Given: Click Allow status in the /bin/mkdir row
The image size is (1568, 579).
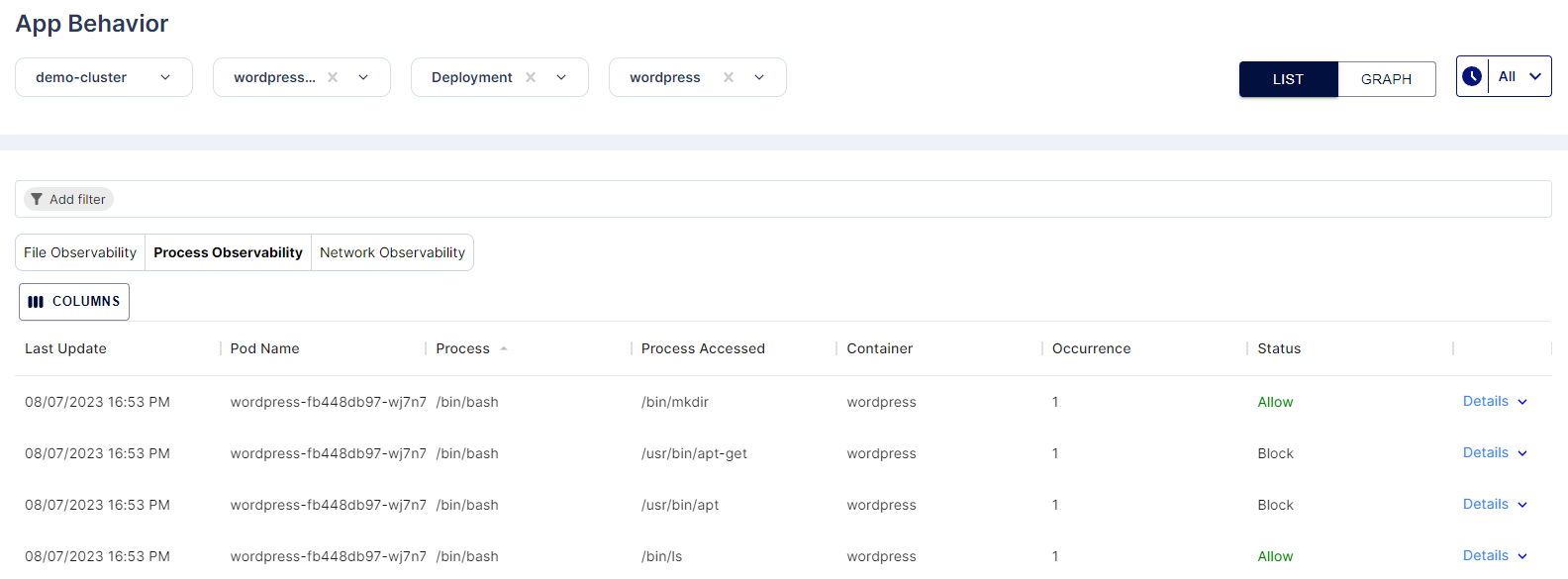Looking at the screenshot, I should [1275, 402].
